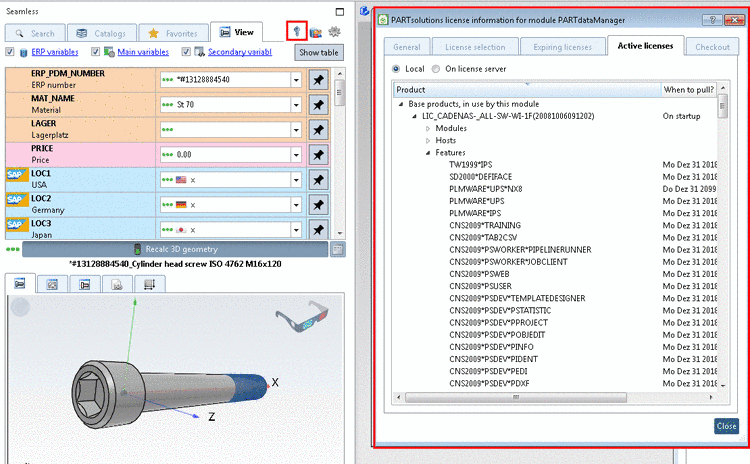The height and width of the screenshot is (464, 750).
Task: Toggle the 3D glasses stereo icon
Action: pos(302,316)
